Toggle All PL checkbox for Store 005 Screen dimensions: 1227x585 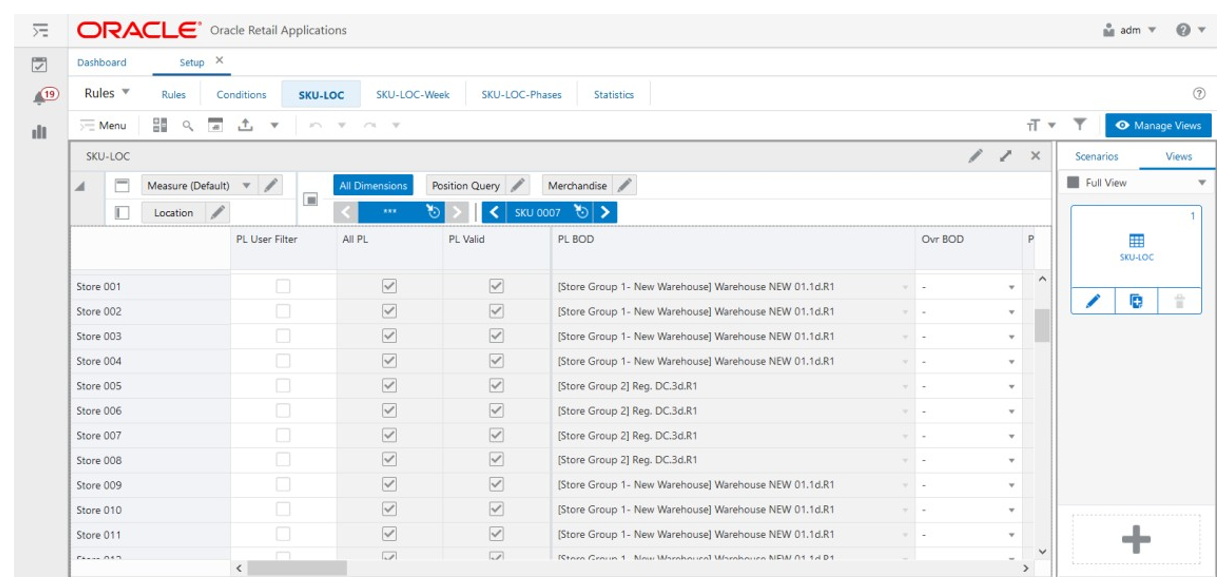[391, 386]
